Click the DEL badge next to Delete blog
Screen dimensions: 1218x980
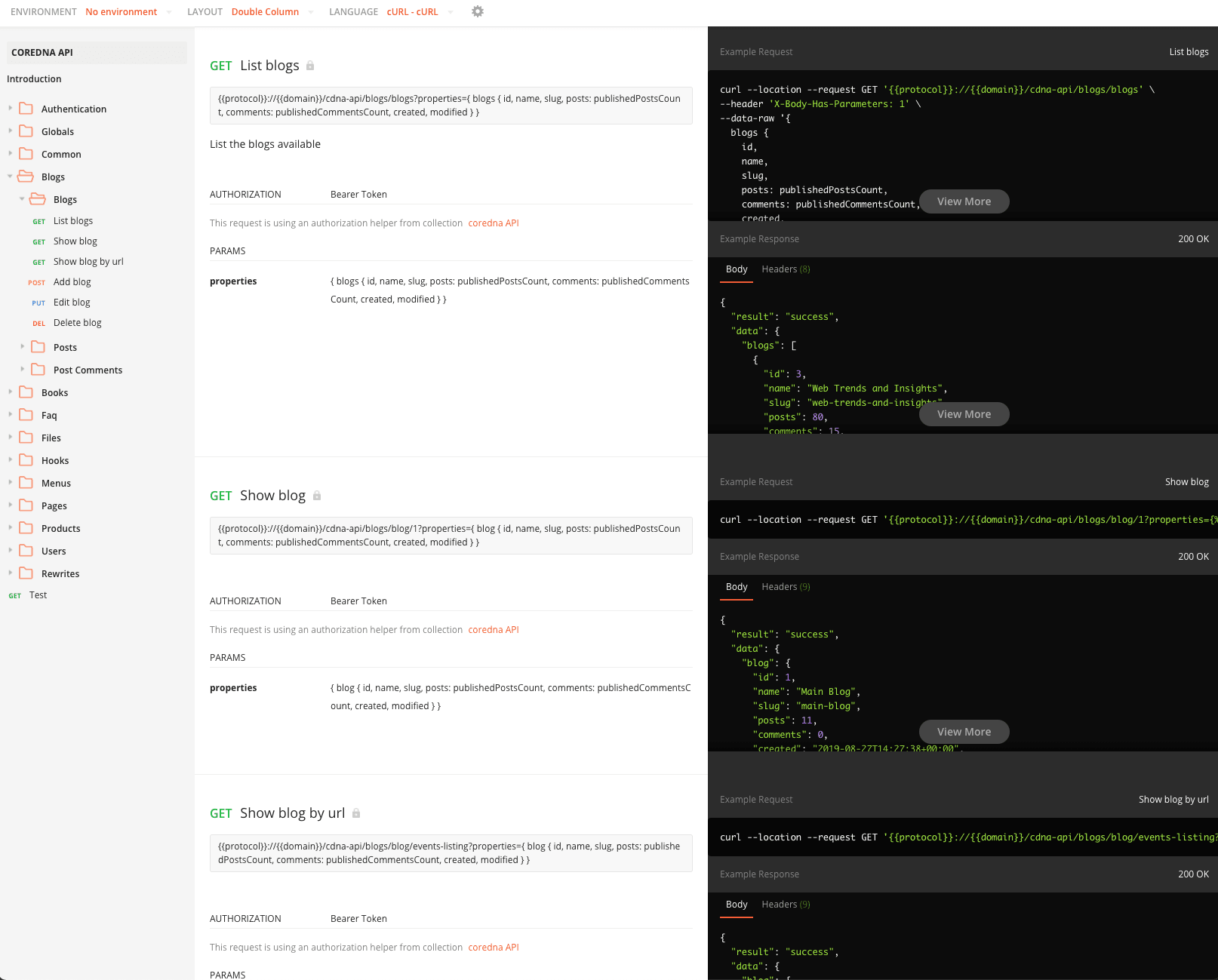pos(38,323)
